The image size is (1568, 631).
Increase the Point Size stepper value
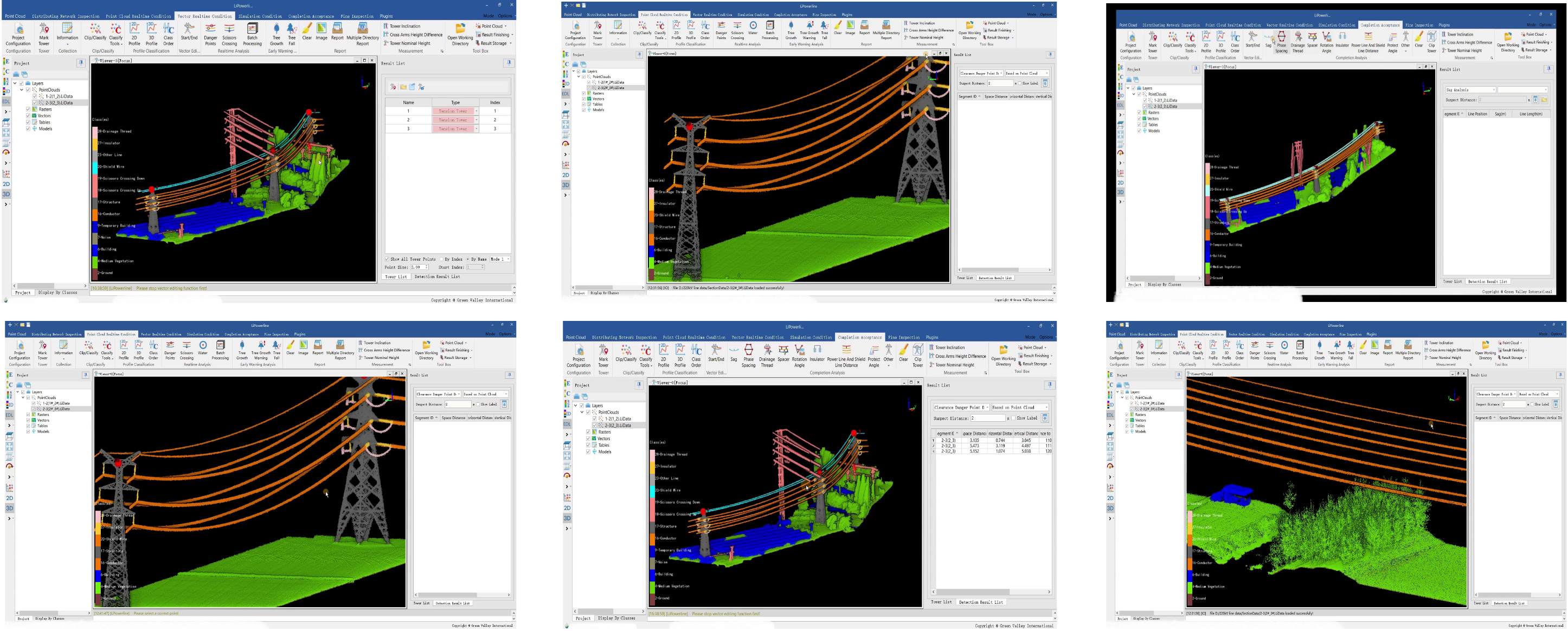pos(427,266)
